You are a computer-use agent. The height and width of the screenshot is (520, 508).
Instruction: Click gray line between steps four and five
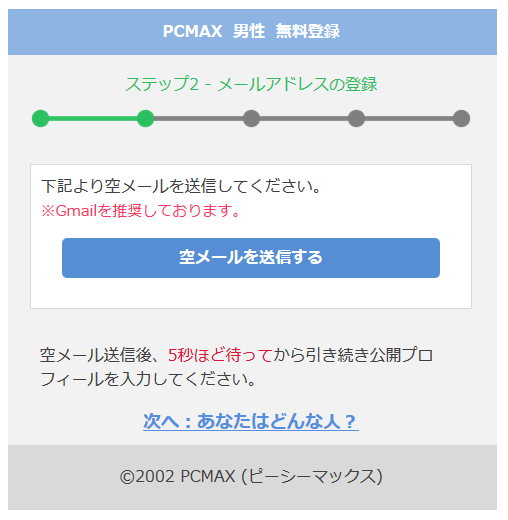coord(409,118)
